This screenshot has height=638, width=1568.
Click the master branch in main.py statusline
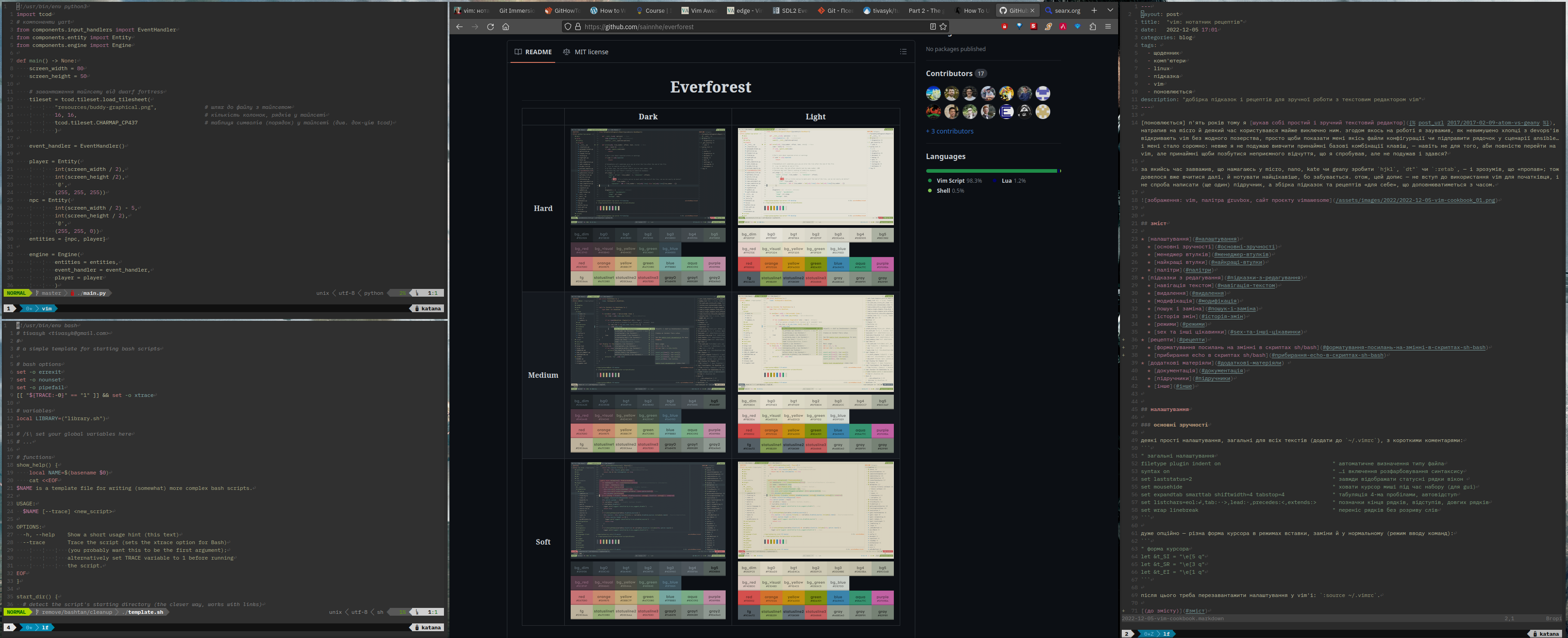click(49, 293)
